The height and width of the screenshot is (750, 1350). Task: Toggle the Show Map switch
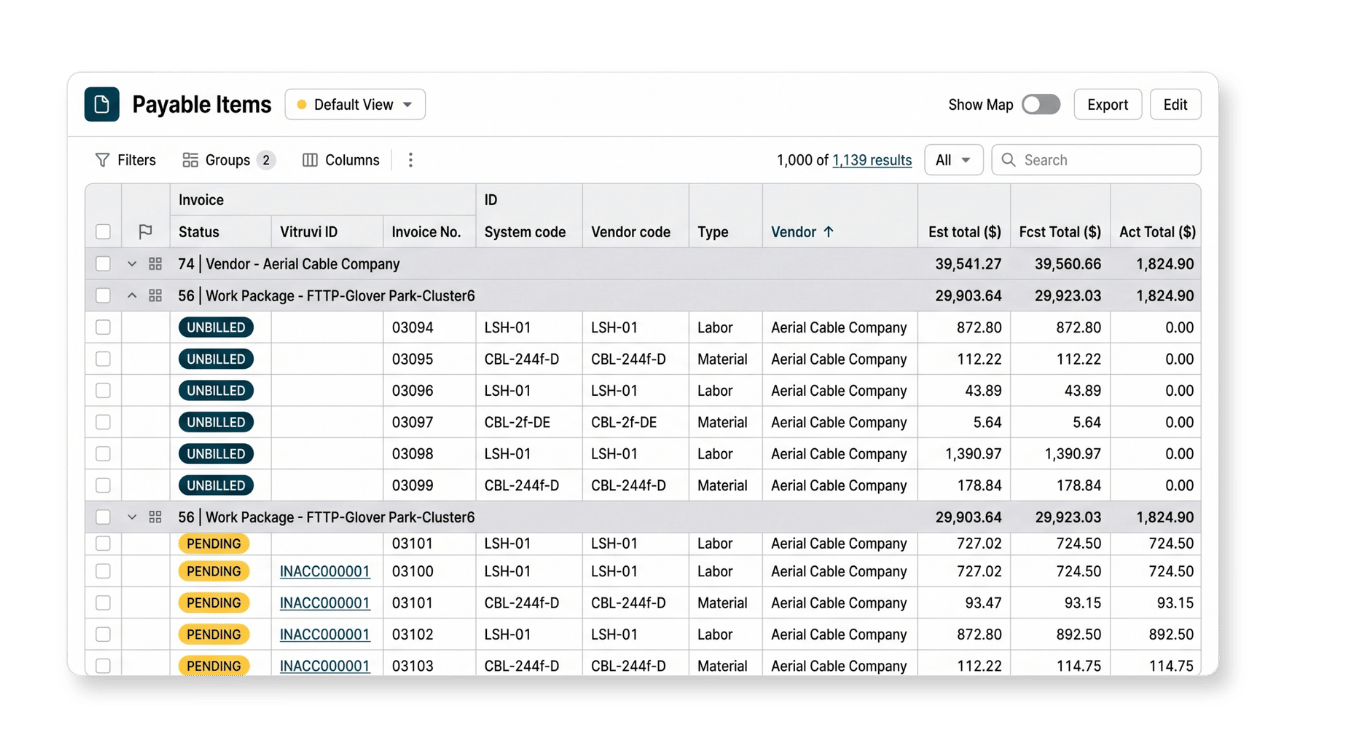pos(1041,104)
